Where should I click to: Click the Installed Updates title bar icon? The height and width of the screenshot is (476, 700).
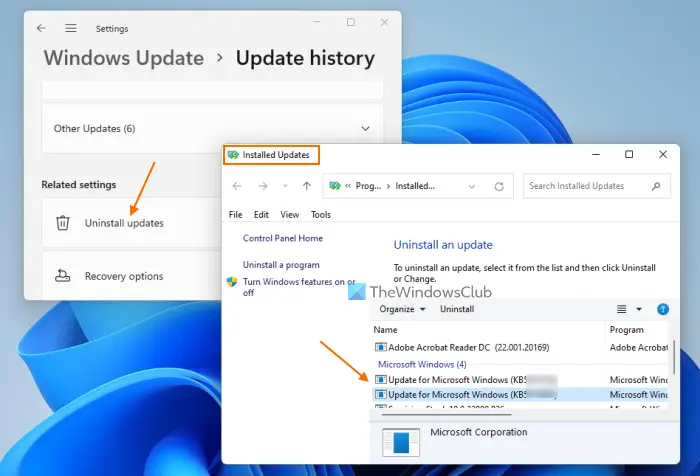click(233, 155)
